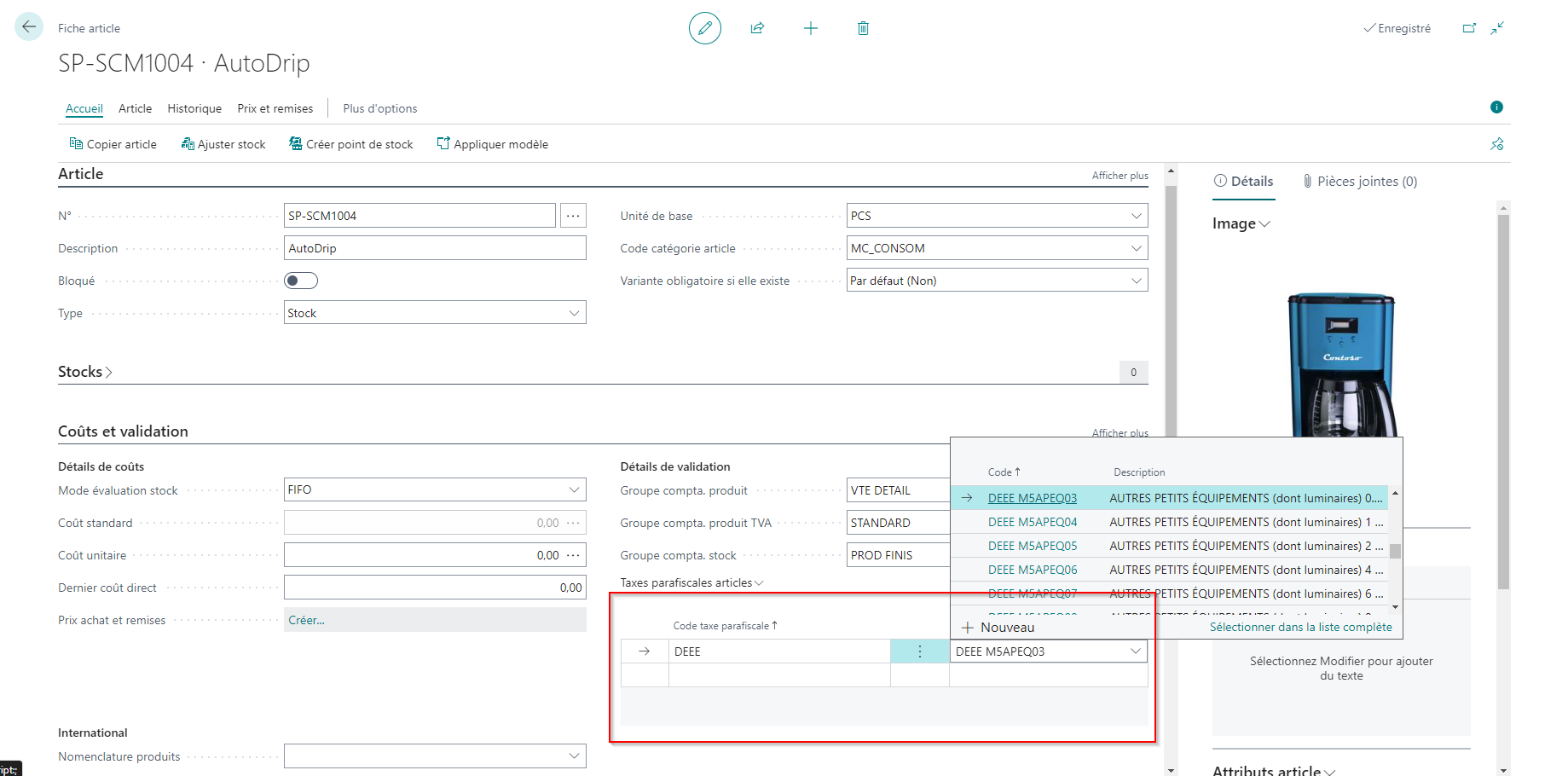Click Ajuster stock action
Viewport: 1568px width, 776px height.
[223, 144]
